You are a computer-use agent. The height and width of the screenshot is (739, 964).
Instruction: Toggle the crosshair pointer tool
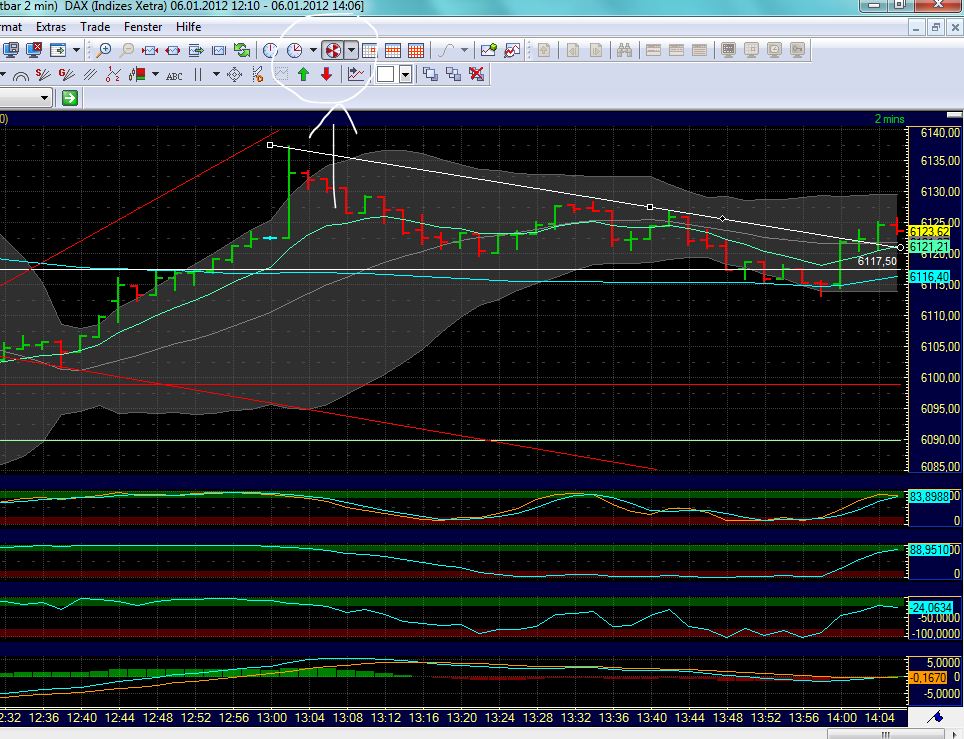236,74
